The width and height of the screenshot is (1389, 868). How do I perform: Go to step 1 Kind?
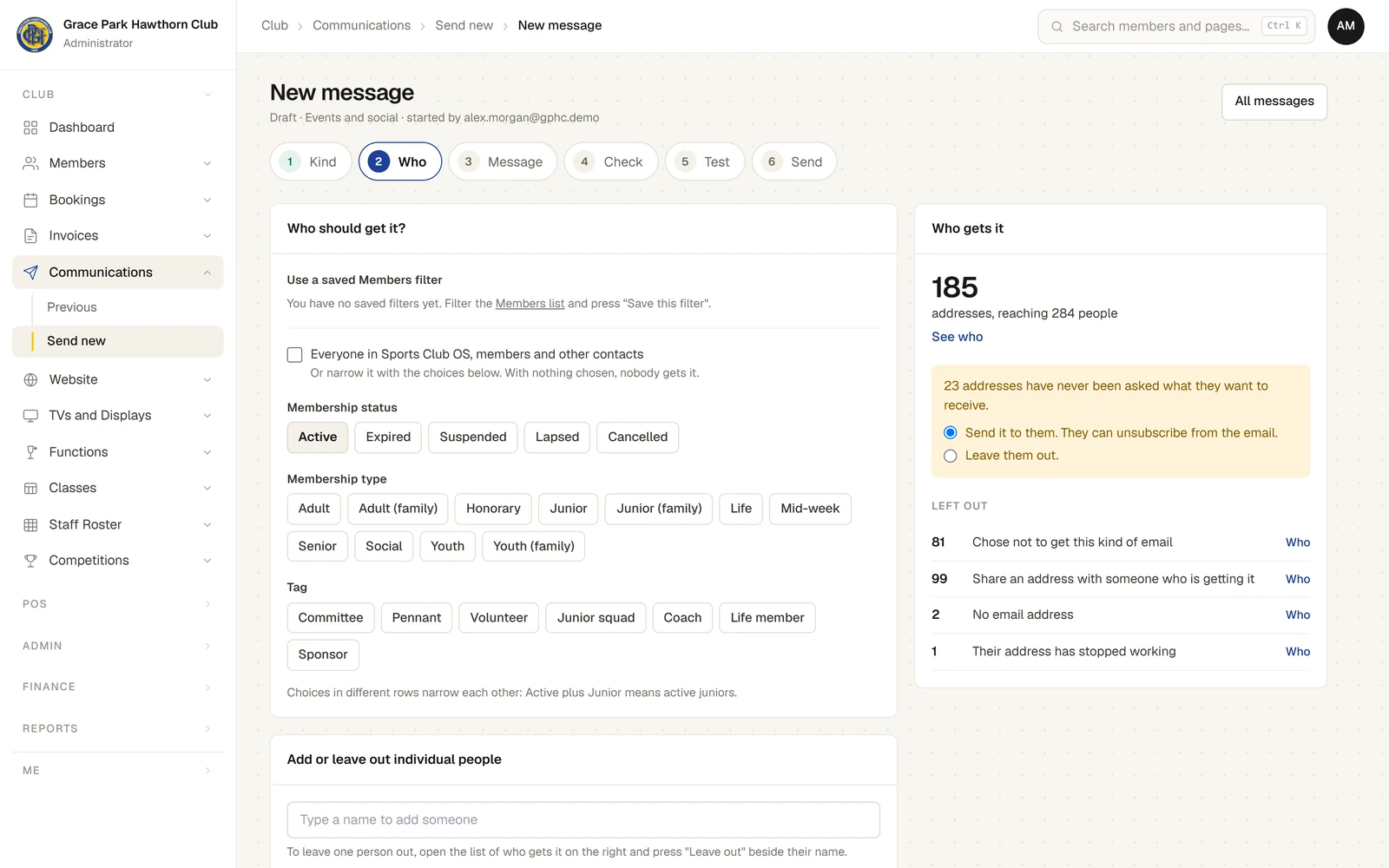311,161
